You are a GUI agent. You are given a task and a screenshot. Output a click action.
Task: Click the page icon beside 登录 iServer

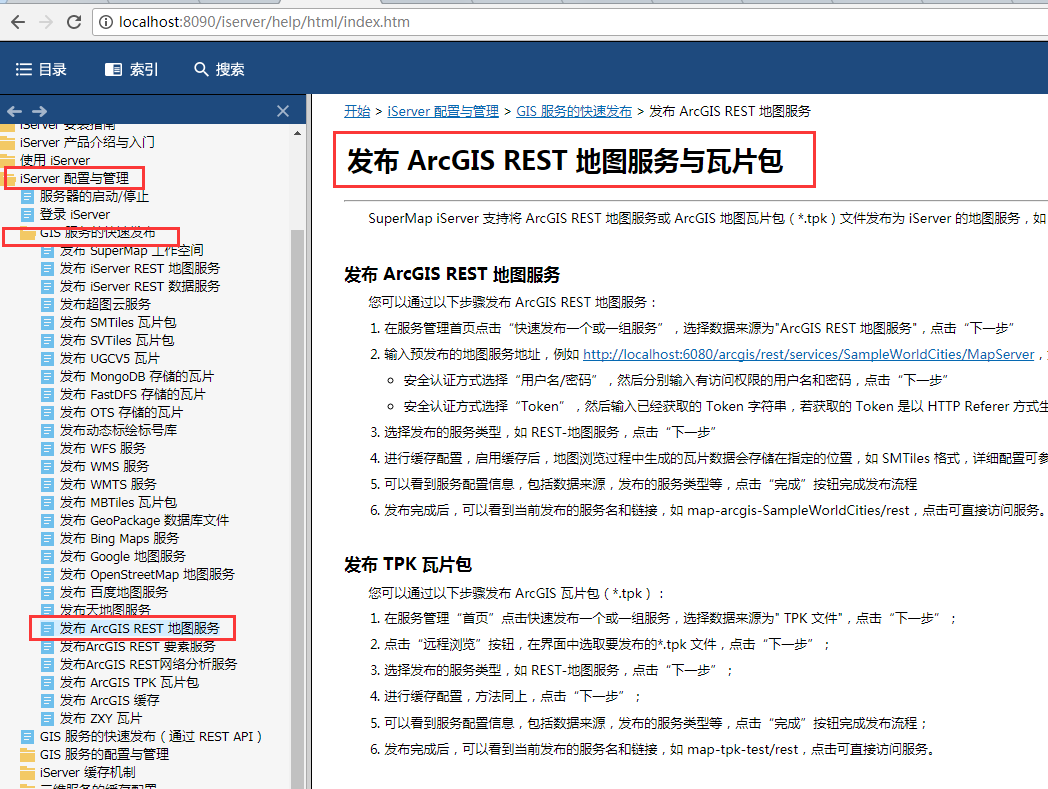pyautogui.click(x=27, y=215)
